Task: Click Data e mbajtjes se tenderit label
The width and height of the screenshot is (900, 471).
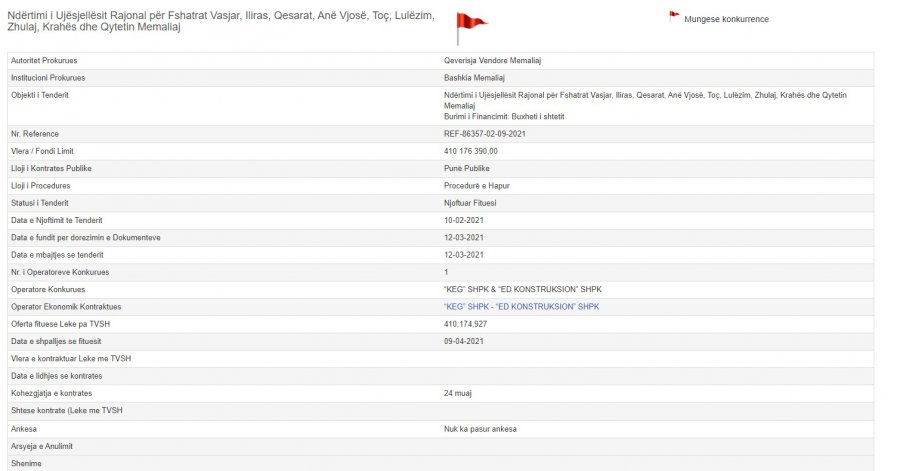Action: tap(57, 255)
